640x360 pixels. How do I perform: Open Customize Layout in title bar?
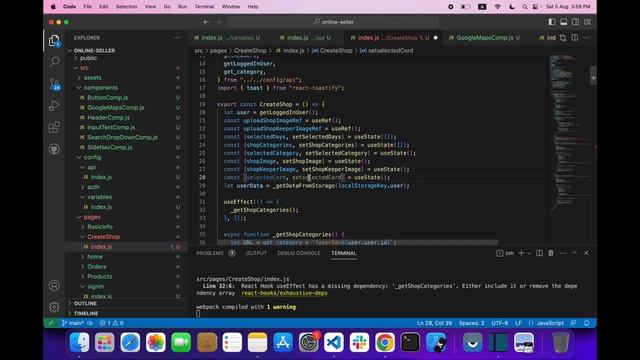[x=587, y=22]
